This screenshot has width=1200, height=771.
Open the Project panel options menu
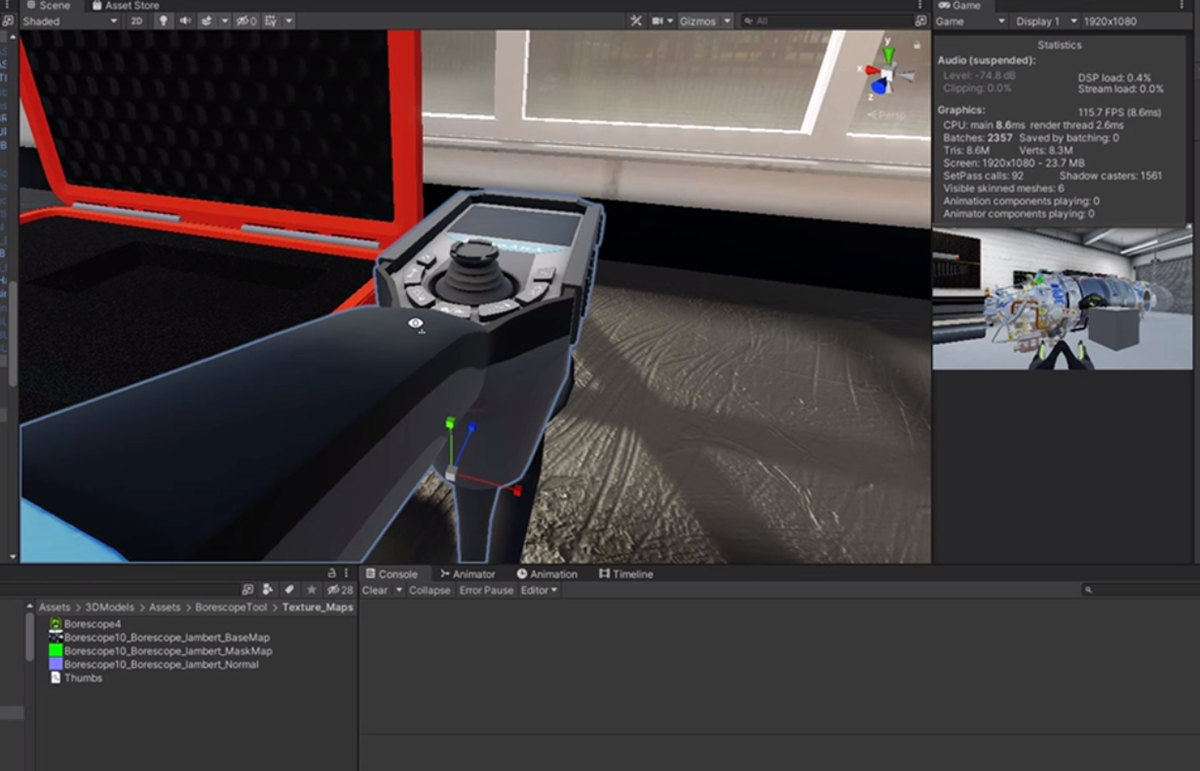point(348,574)
